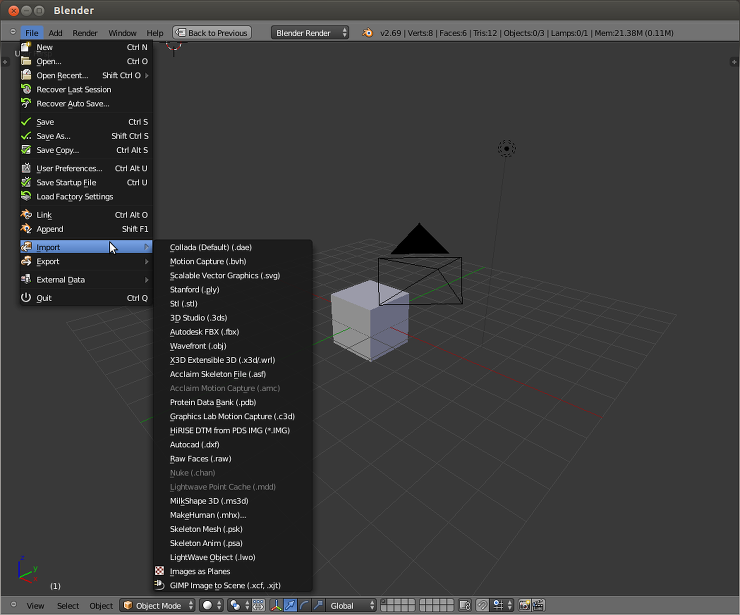Import 3D Studio (.3ds)
The height and width of the screenshot is (615, 740).
233,318
